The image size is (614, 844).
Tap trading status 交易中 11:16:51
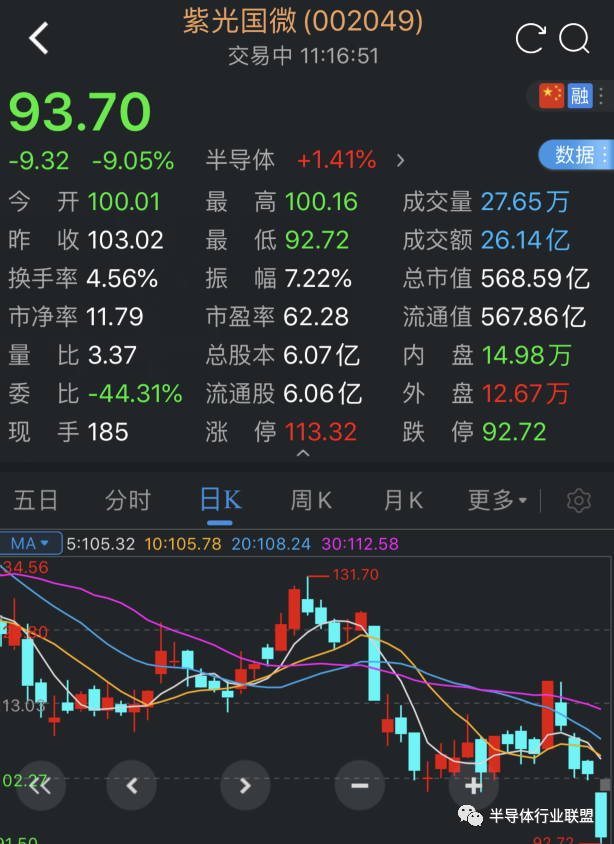point(303,56)
